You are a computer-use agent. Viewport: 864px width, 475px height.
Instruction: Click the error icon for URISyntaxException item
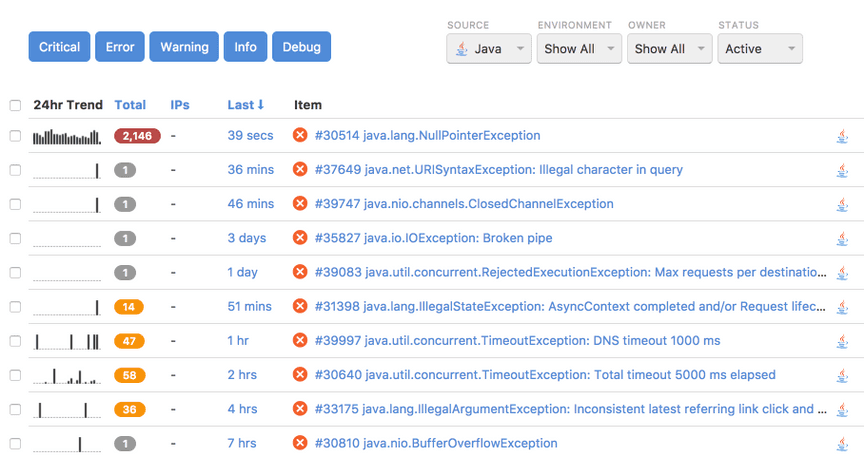tap(300, 169)
